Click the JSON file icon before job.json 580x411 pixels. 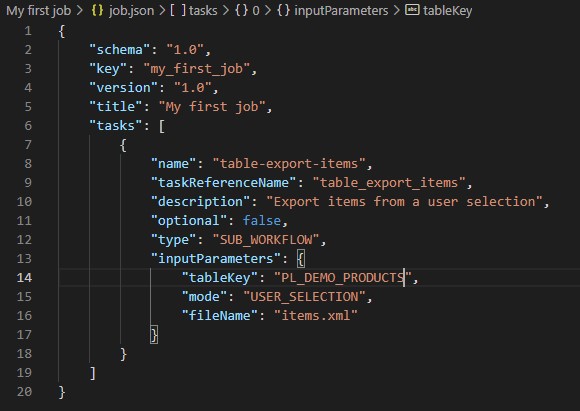97,10
